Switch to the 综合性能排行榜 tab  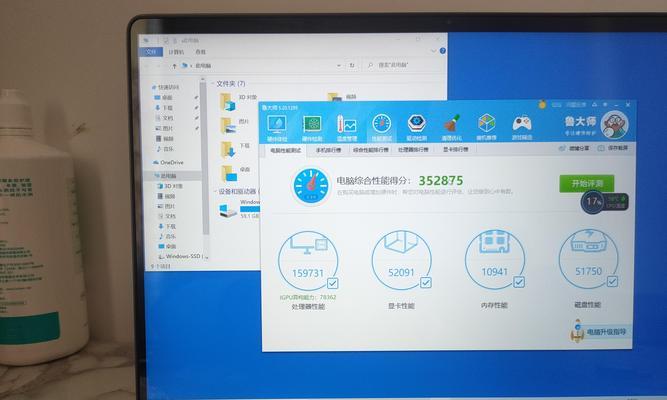[371, 150]
